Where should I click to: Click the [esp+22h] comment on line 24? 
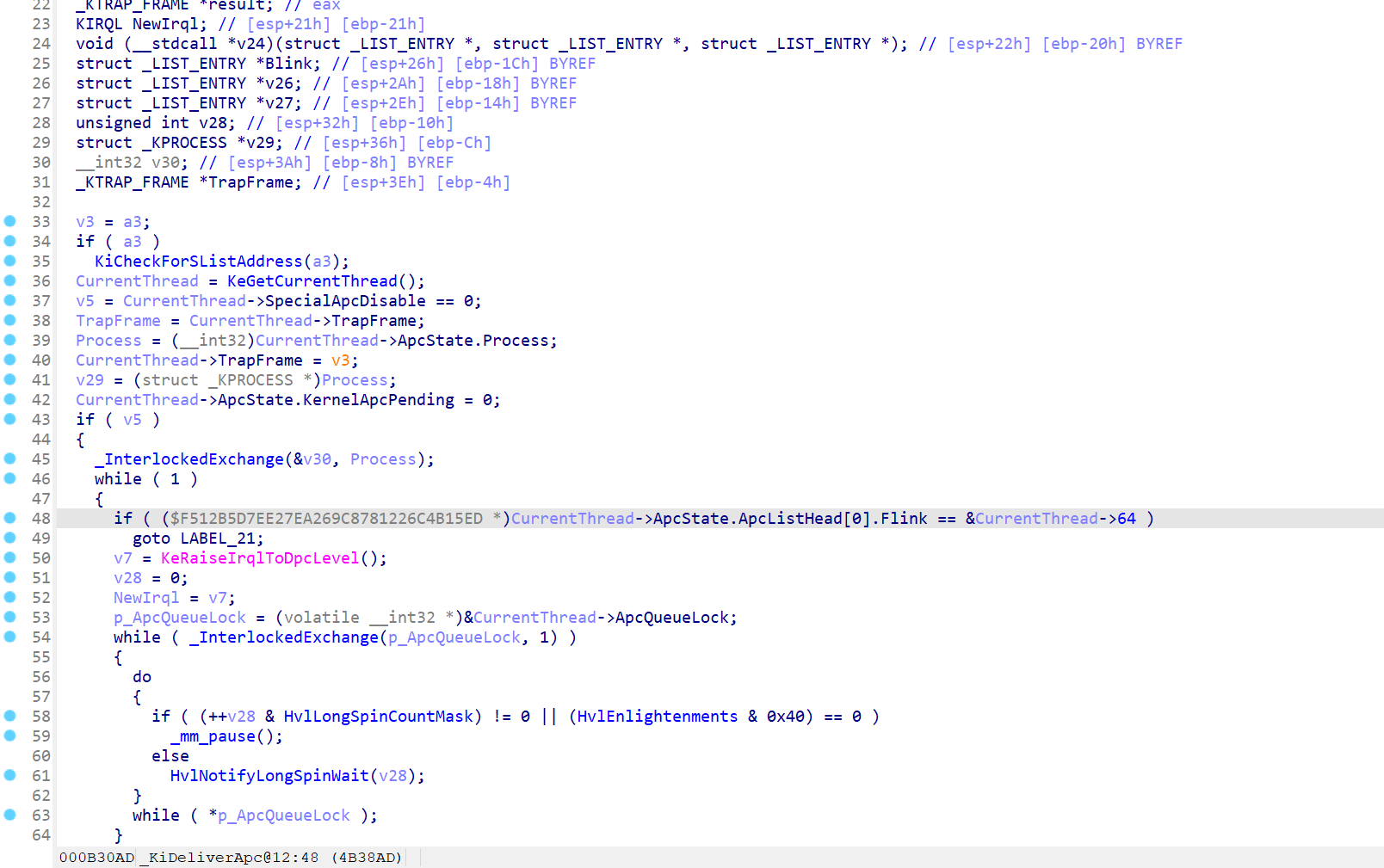(990, 44)
